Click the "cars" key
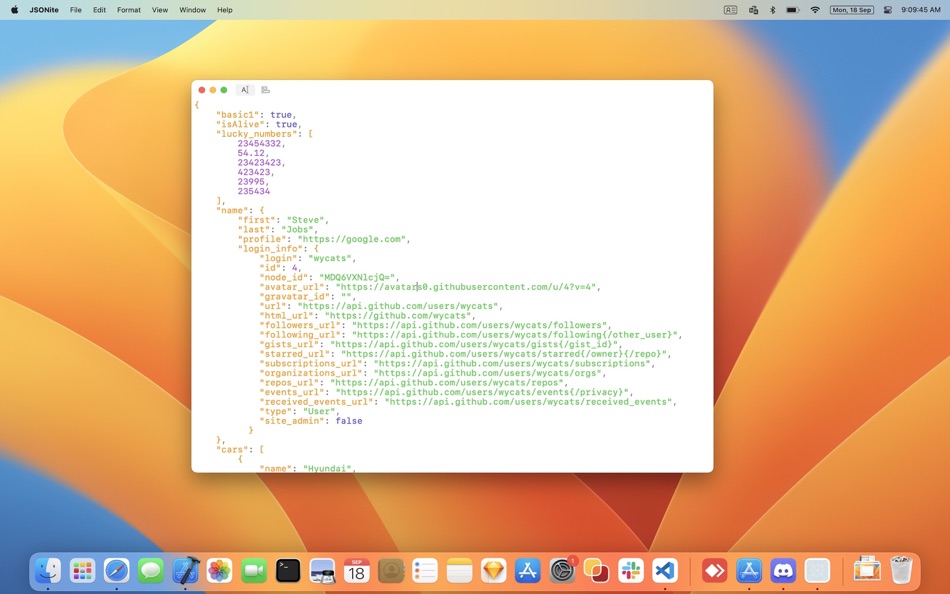Viewport: 950px width, 594px height. coord(232,449)
